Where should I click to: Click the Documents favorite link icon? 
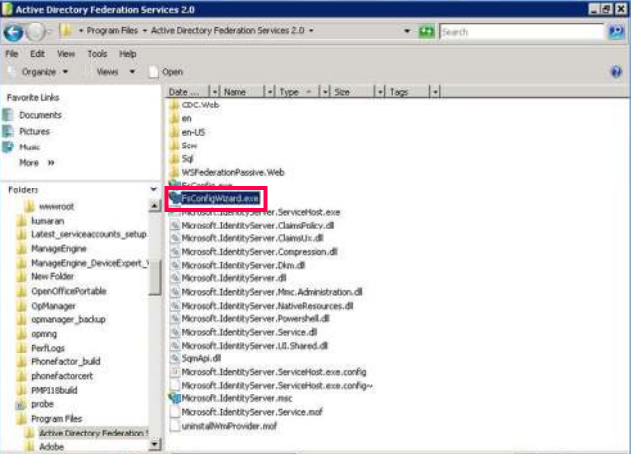point(8,115)
